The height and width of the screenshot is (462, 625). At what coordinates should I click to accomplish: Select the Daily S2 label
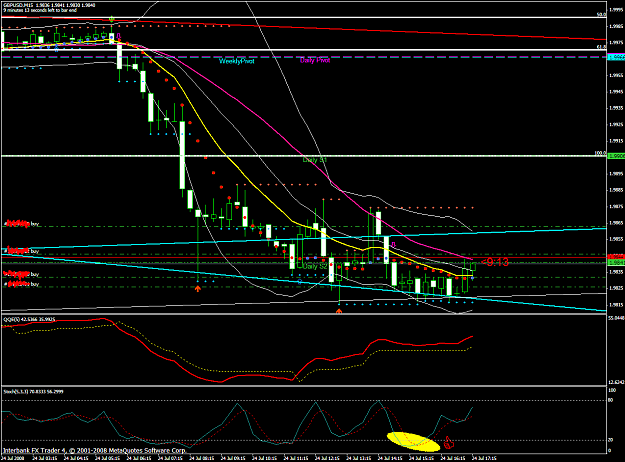[314, 266]
